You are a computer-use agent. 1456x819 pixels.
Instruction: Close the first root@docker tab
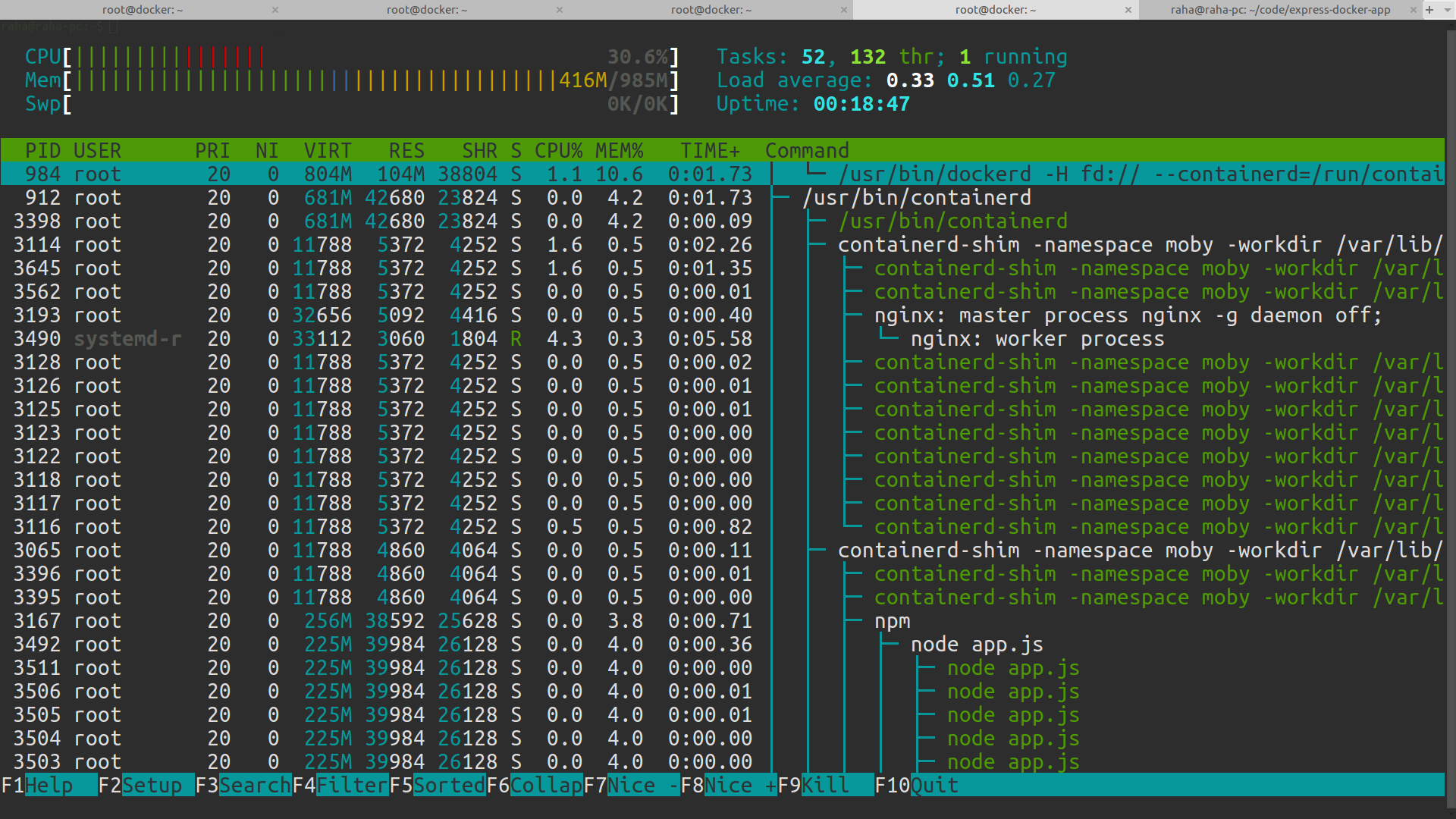275,10
